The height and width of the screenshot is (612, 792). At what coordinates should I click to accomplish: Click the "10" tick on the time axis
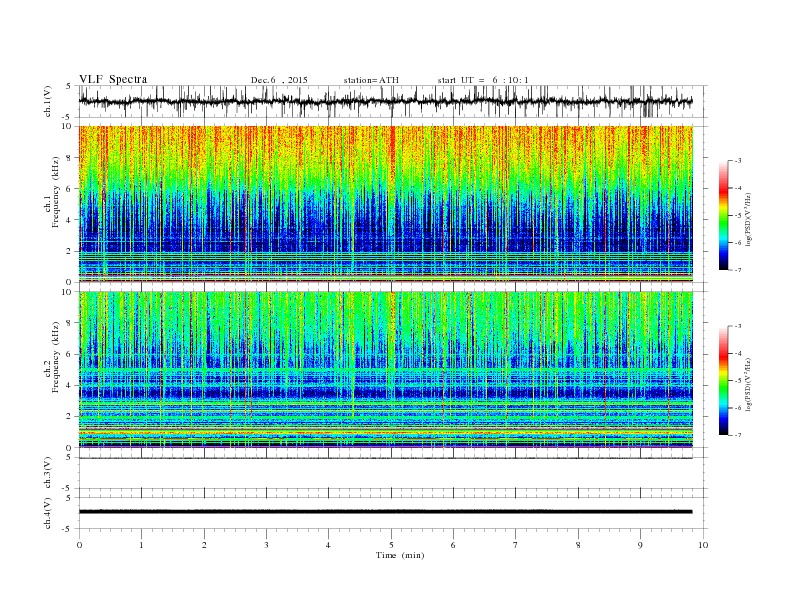(x=703, y=545)
